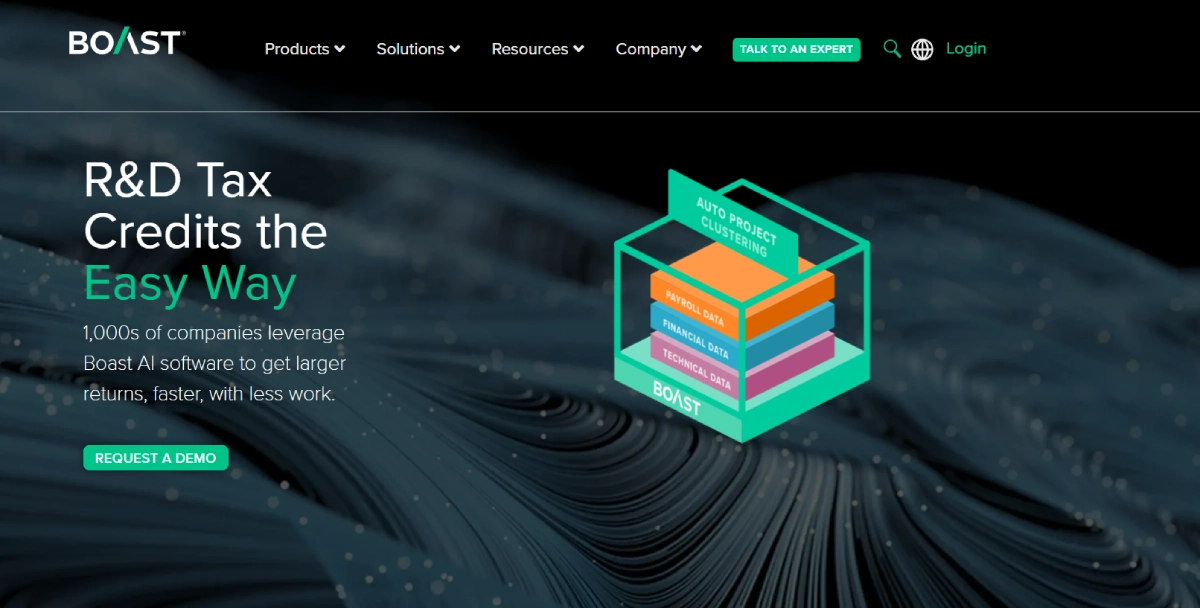The image size is (1200, 608).
Task: Expand the chevron beside Solutions
Action: (455, 49)
